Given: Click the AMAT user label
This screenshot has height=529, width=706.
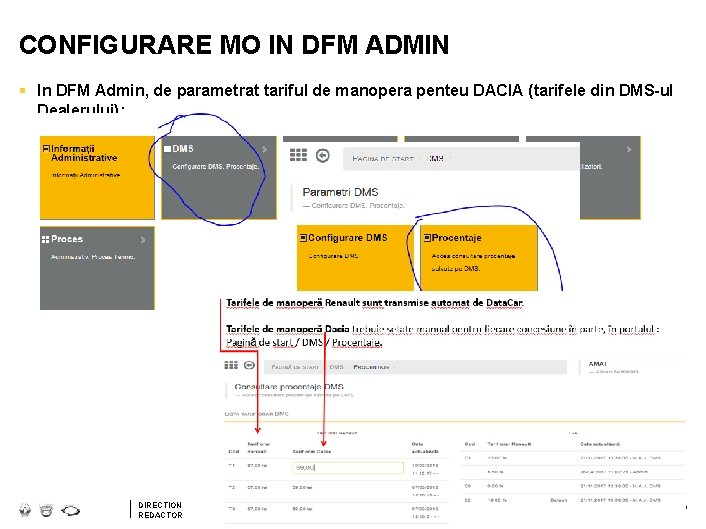Looking at the screenshot, I should click(598, 364).
